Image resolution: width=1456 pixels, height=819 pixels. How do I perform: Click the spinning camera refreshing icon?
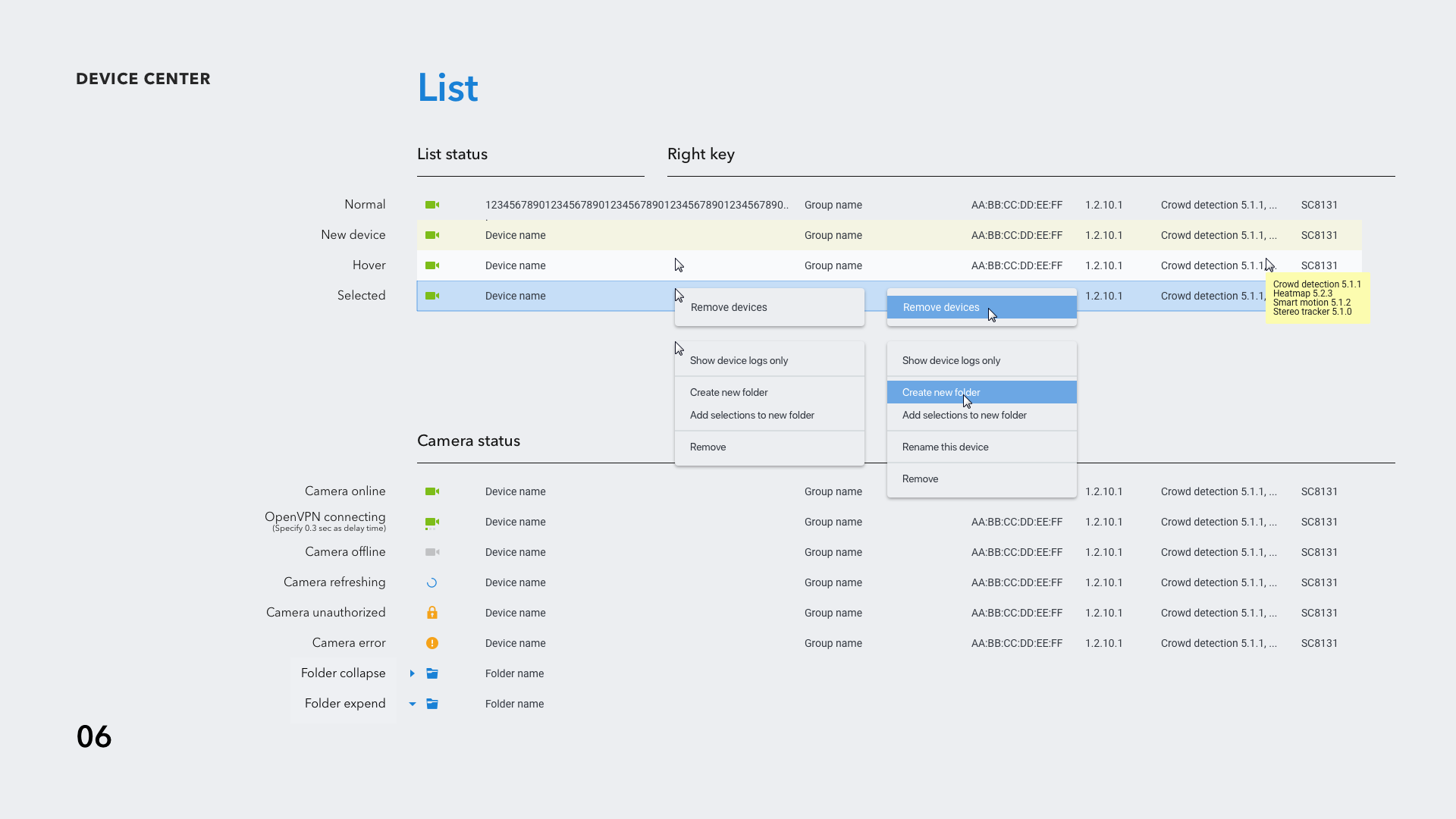[432, 582]
